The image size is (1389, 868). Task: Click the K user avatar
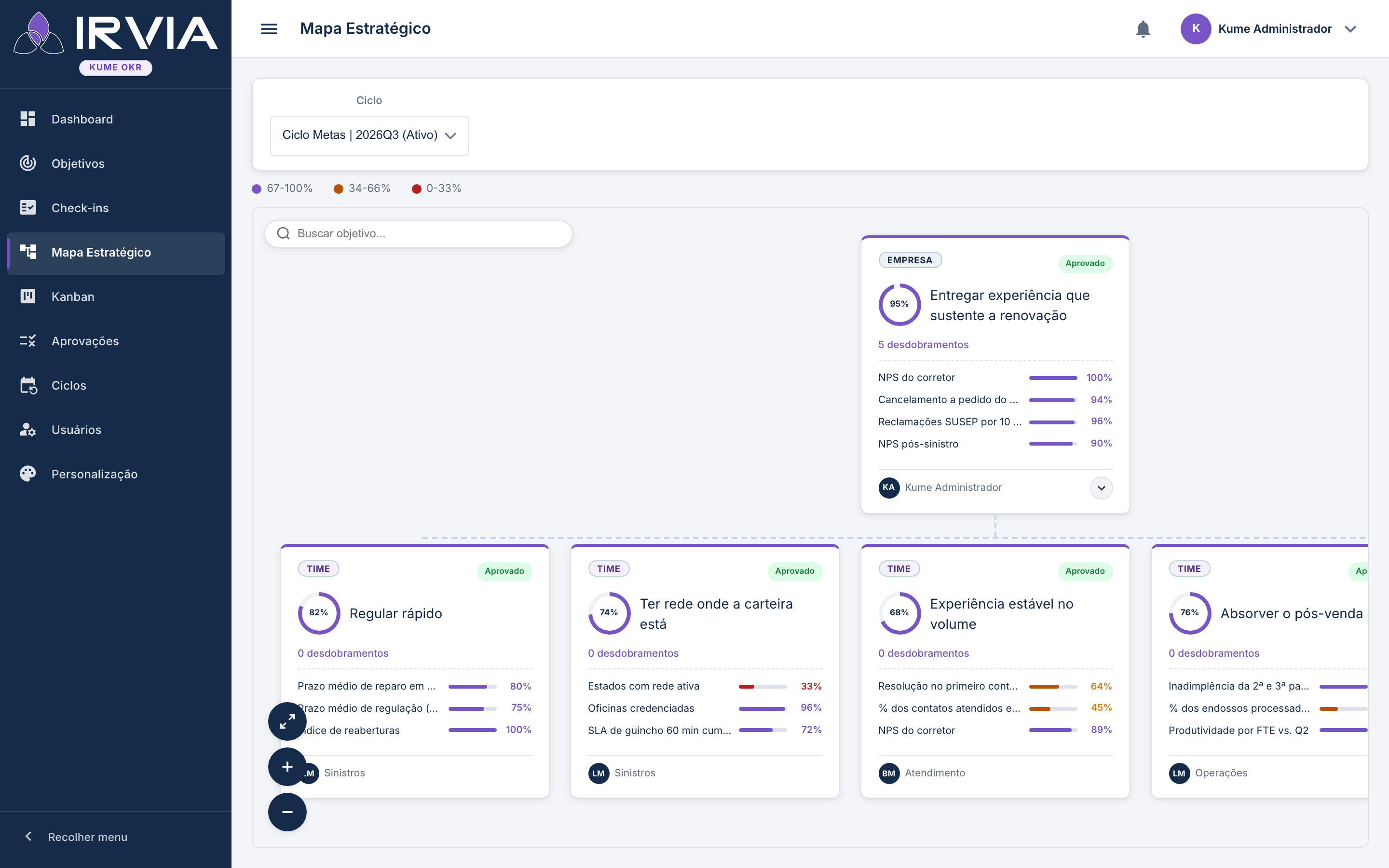[1196, 29]
